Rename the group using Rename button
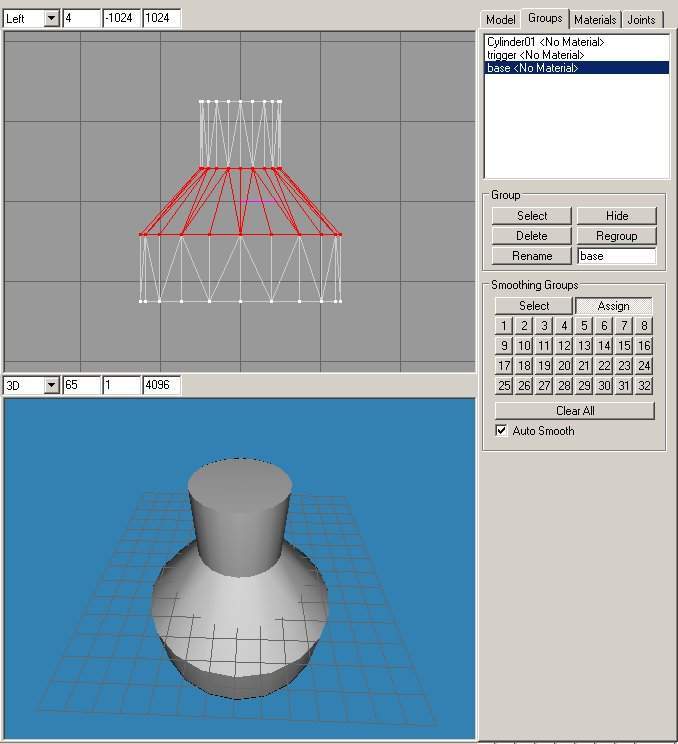The width and height of the screenshot is (678, 744). point(532,256)
